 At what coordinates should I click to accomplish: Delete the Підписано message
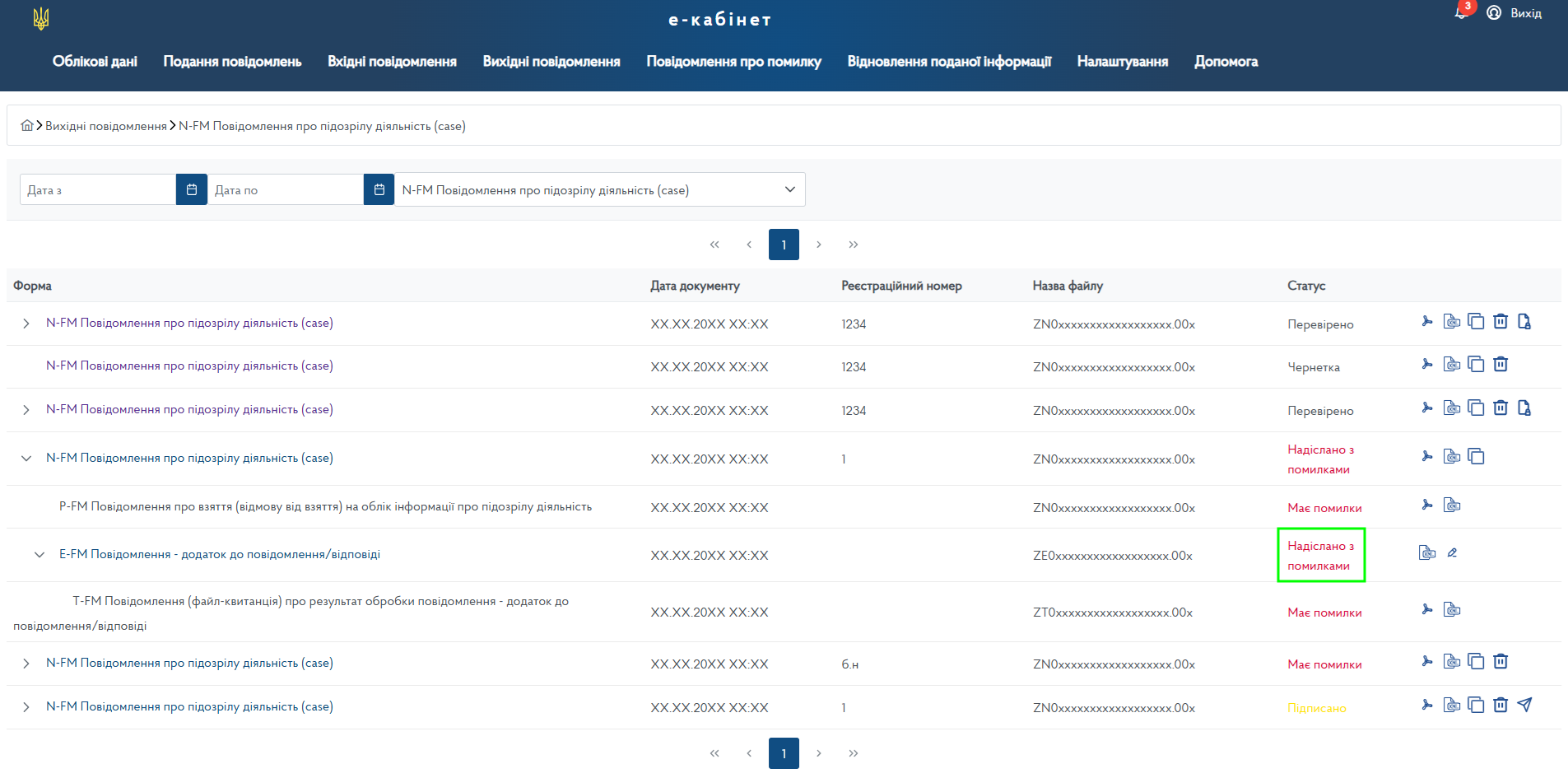pos(1501,705)
